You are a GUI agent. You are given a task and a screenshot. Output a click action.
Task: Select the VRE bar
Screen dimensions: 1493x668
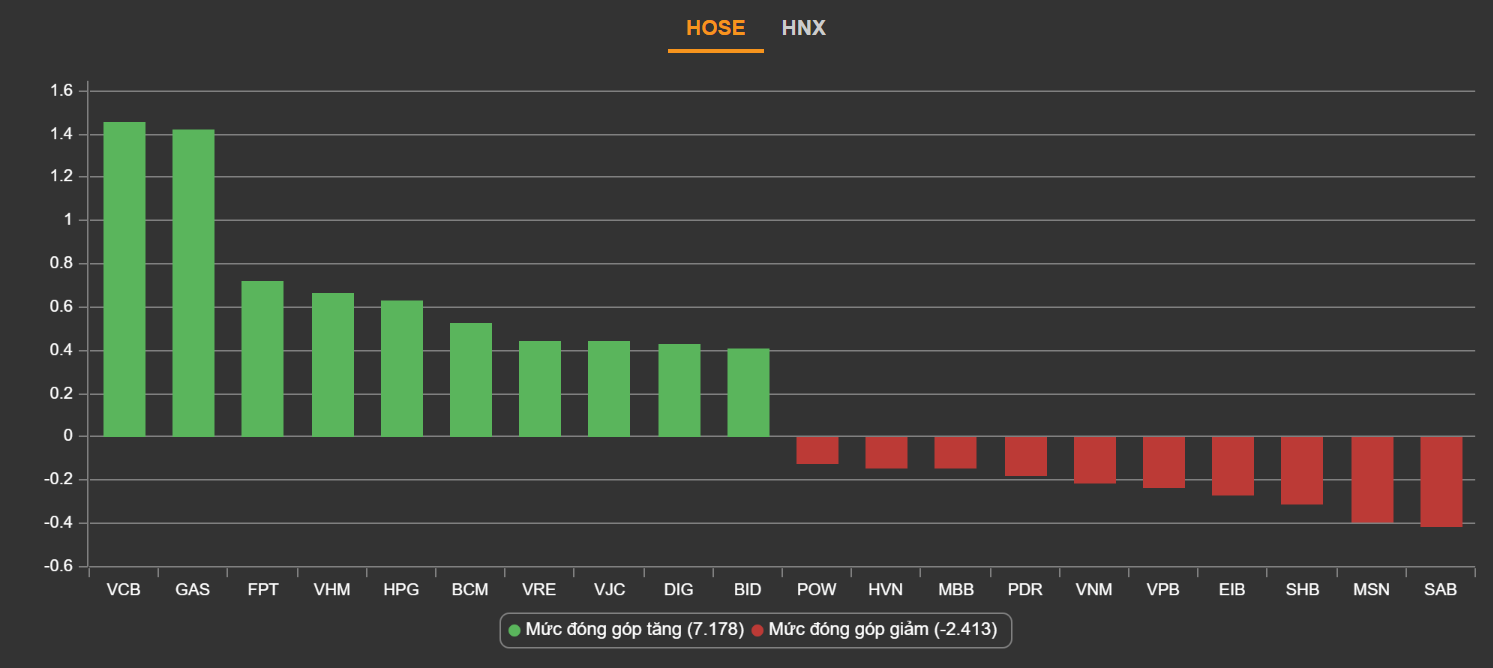pyautogui.click(x=540, y=389)
